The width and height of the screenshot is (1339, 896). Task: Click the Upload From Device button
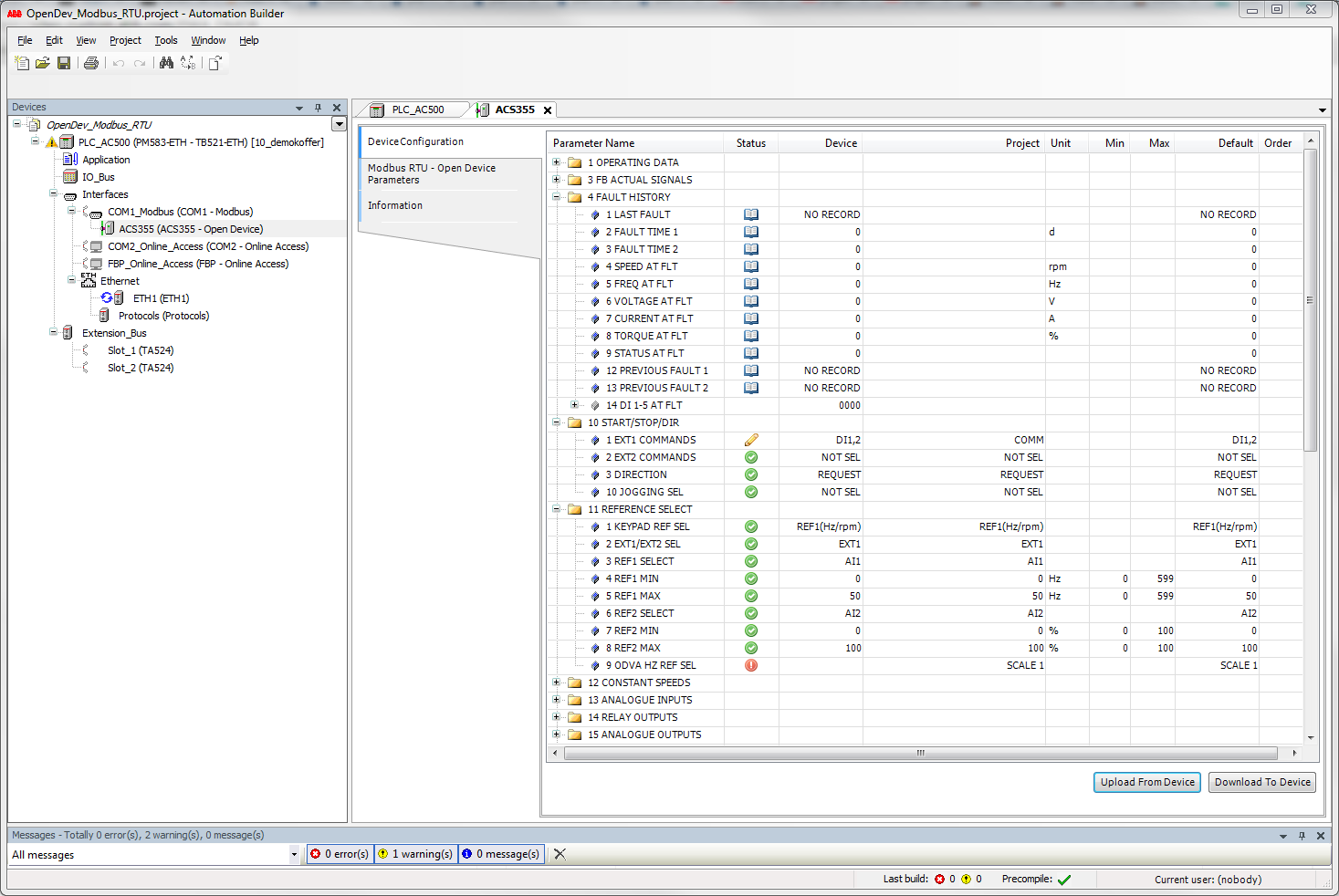[1147, 782]
